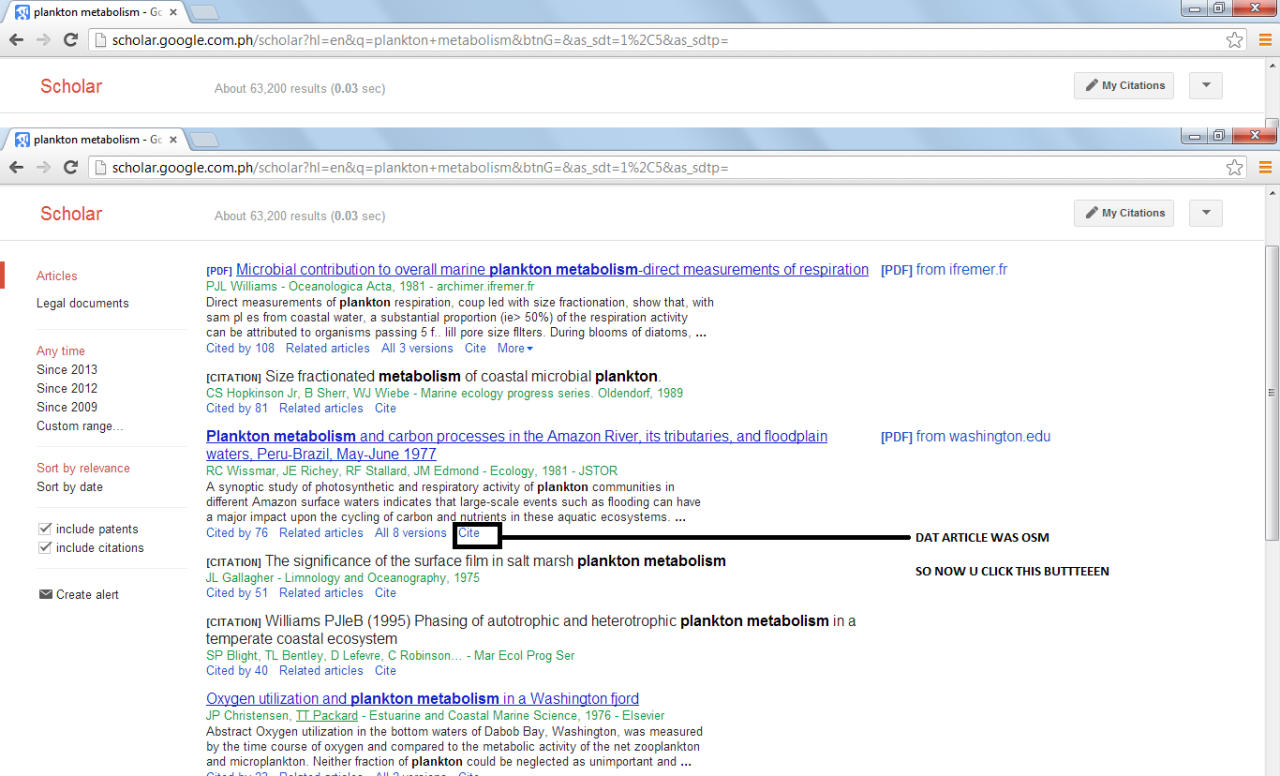Click Related articles under Cited by 108

(x=328, y=348)
